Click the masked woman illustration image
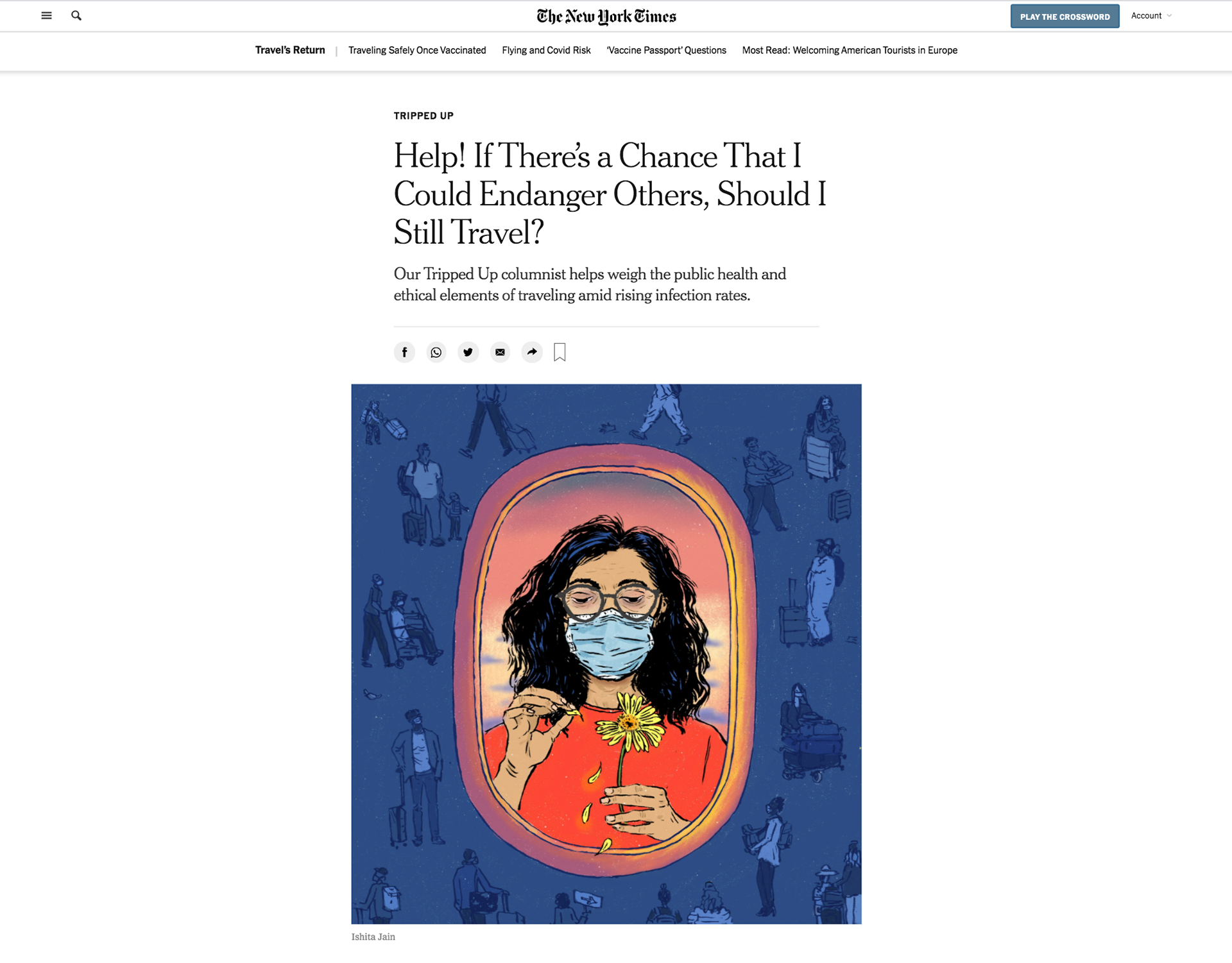Image resolution: width=1232 pixels, height=963 pixels. 606,654
